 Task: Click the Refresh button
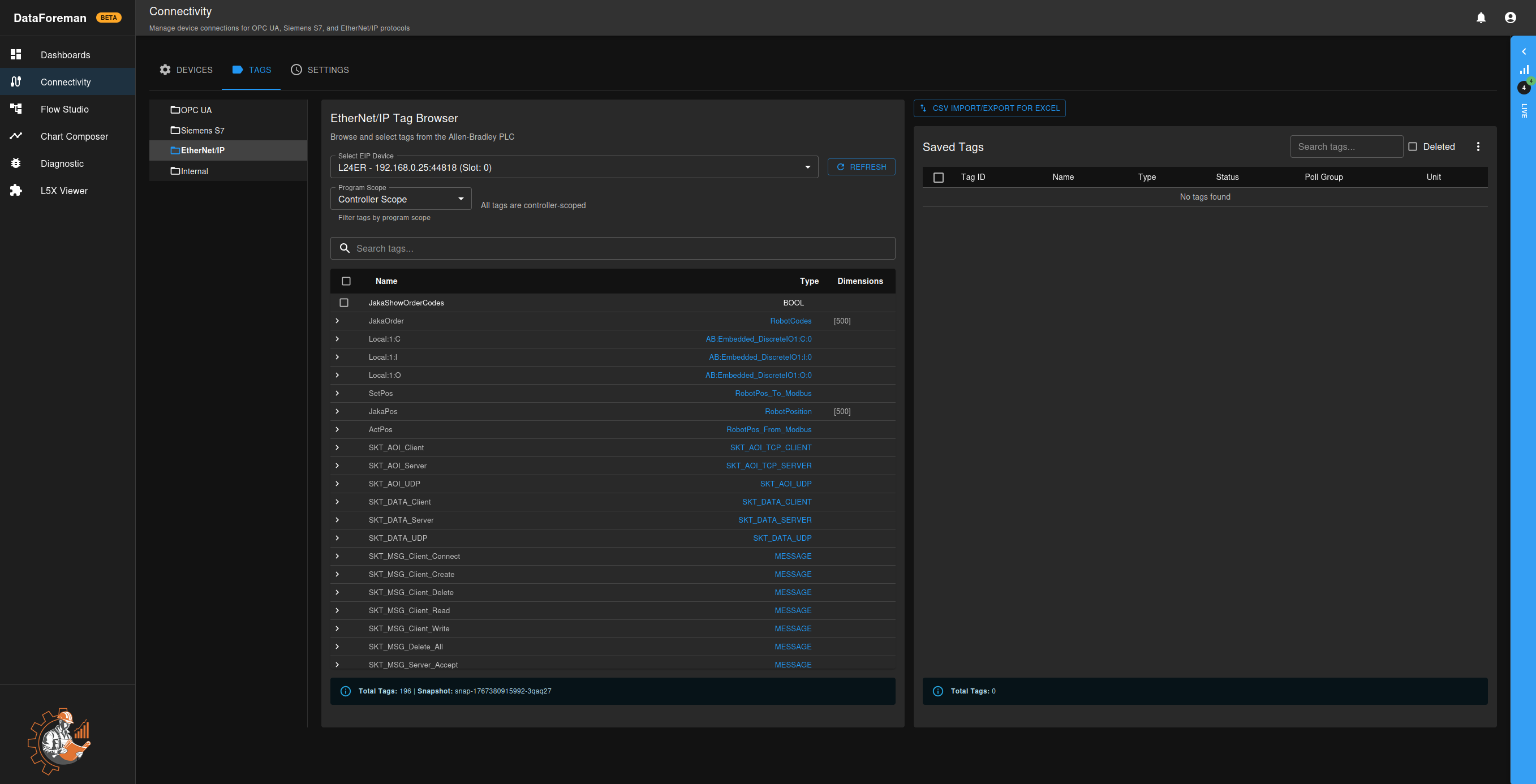[x=861, y=167]
